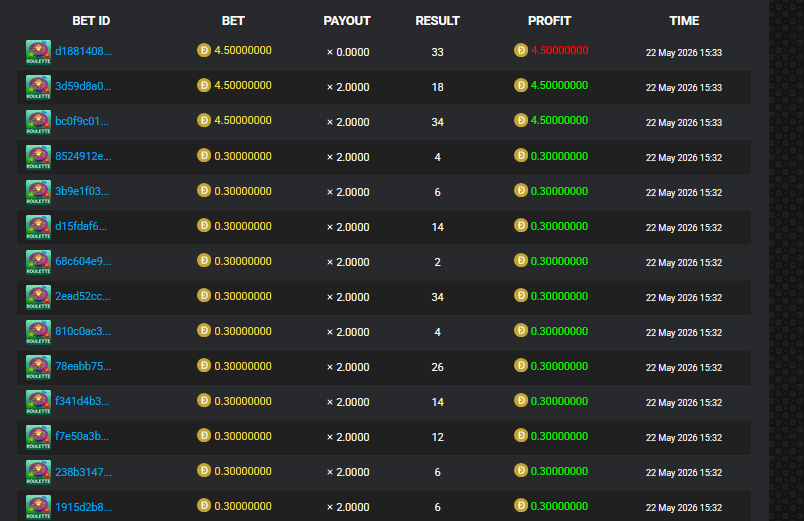The image size is (804, 521).
Task: Click the profit coin icon in 78eabb75 row
Action: coord(521,365)
